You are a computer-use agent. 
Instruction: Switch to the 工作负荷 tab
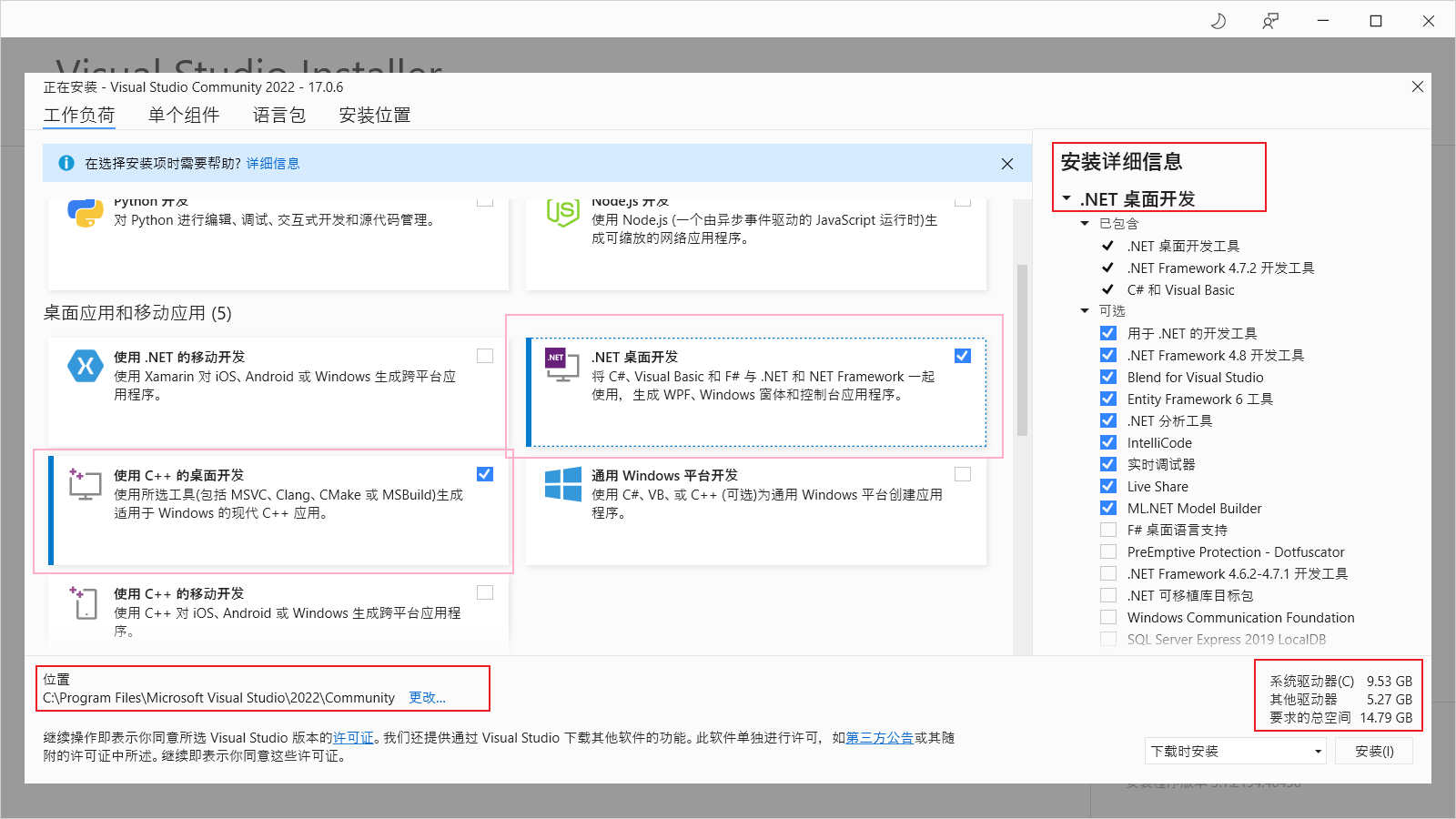click(79, 116)
